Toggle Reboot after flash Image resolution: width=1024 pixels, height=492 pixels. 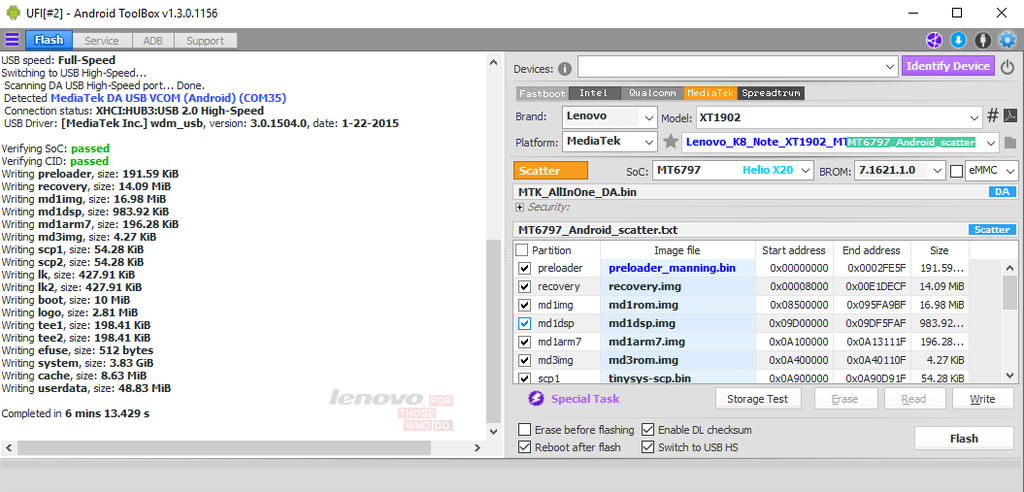click(524, 447)
